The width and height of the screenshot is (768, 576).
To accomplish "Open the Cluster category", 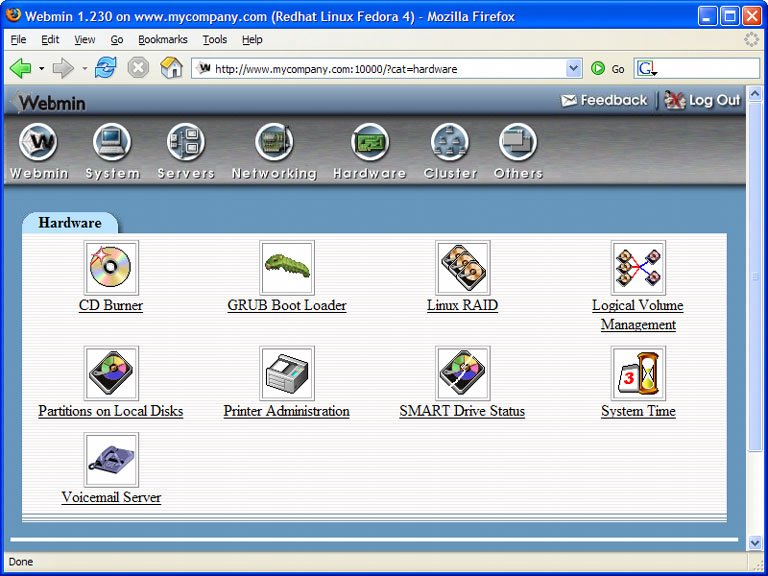I will (450, 143).
